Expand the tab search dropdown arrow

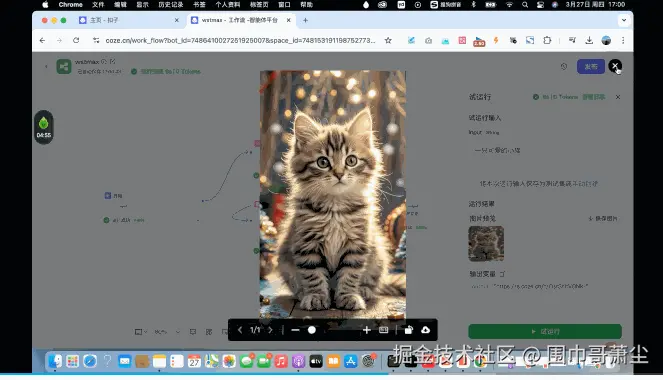pos(624,20)
